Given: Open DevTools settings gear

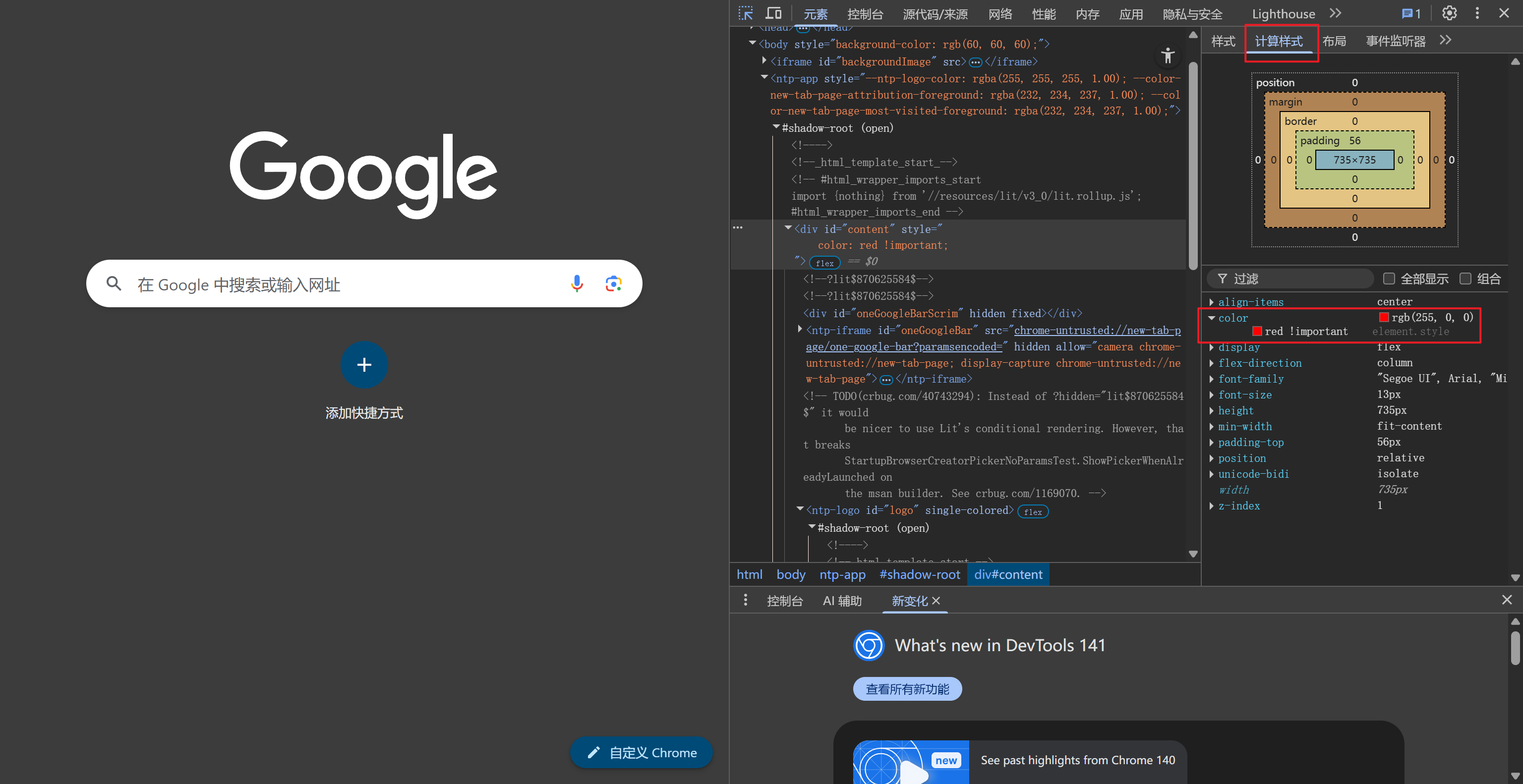Looking at the screenshot, I should click(x=1449, y=13).
